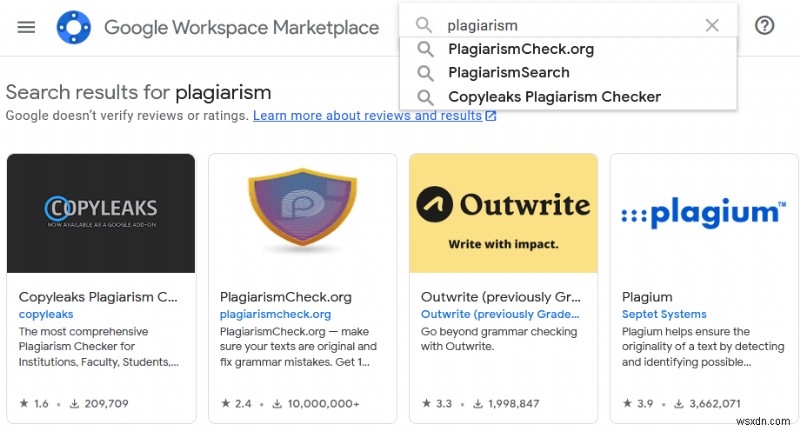800x430 pixels.
Task: Open Copyleaks Plagiarism C... app title
Action: (98, 297)
